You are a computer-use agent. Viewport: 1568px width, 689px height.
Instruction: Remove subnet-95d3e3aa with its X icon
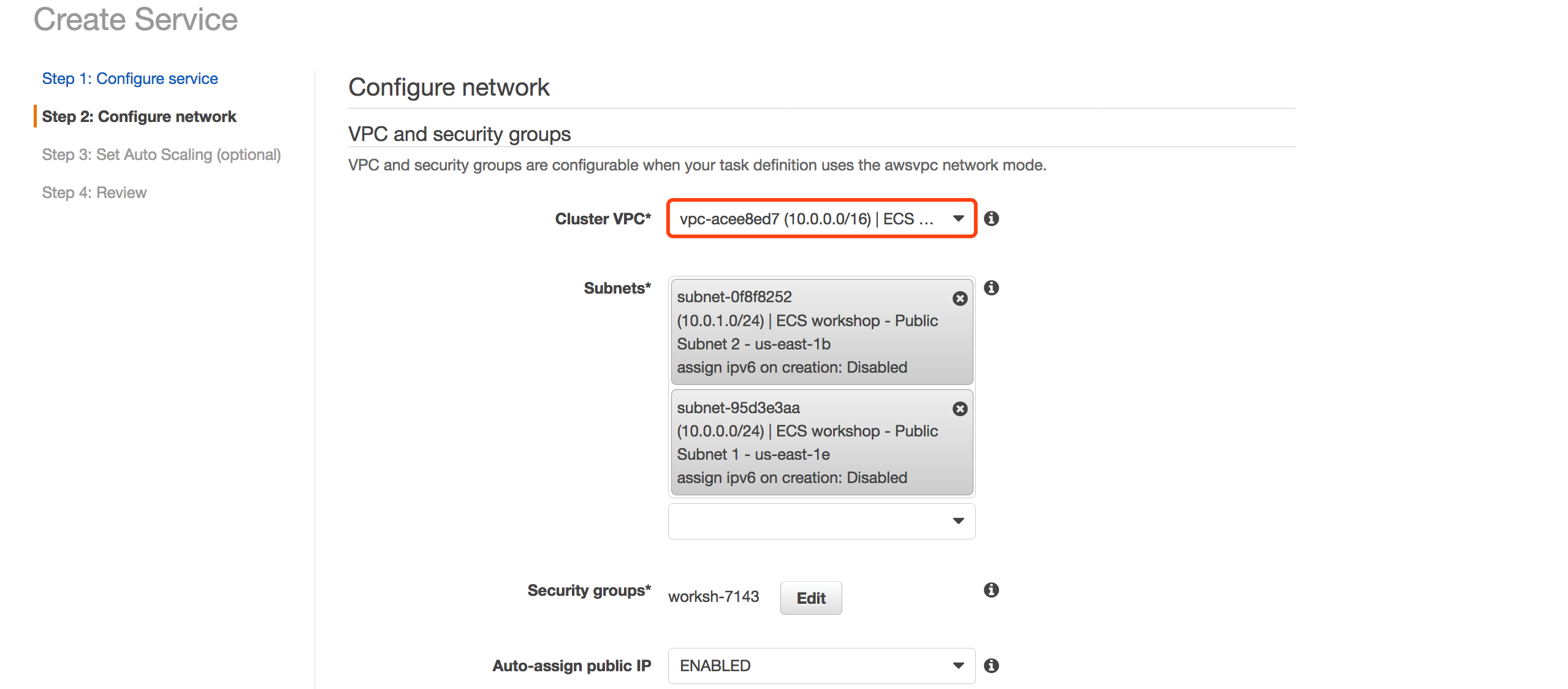pyautogui.click(x=960, y=409)
